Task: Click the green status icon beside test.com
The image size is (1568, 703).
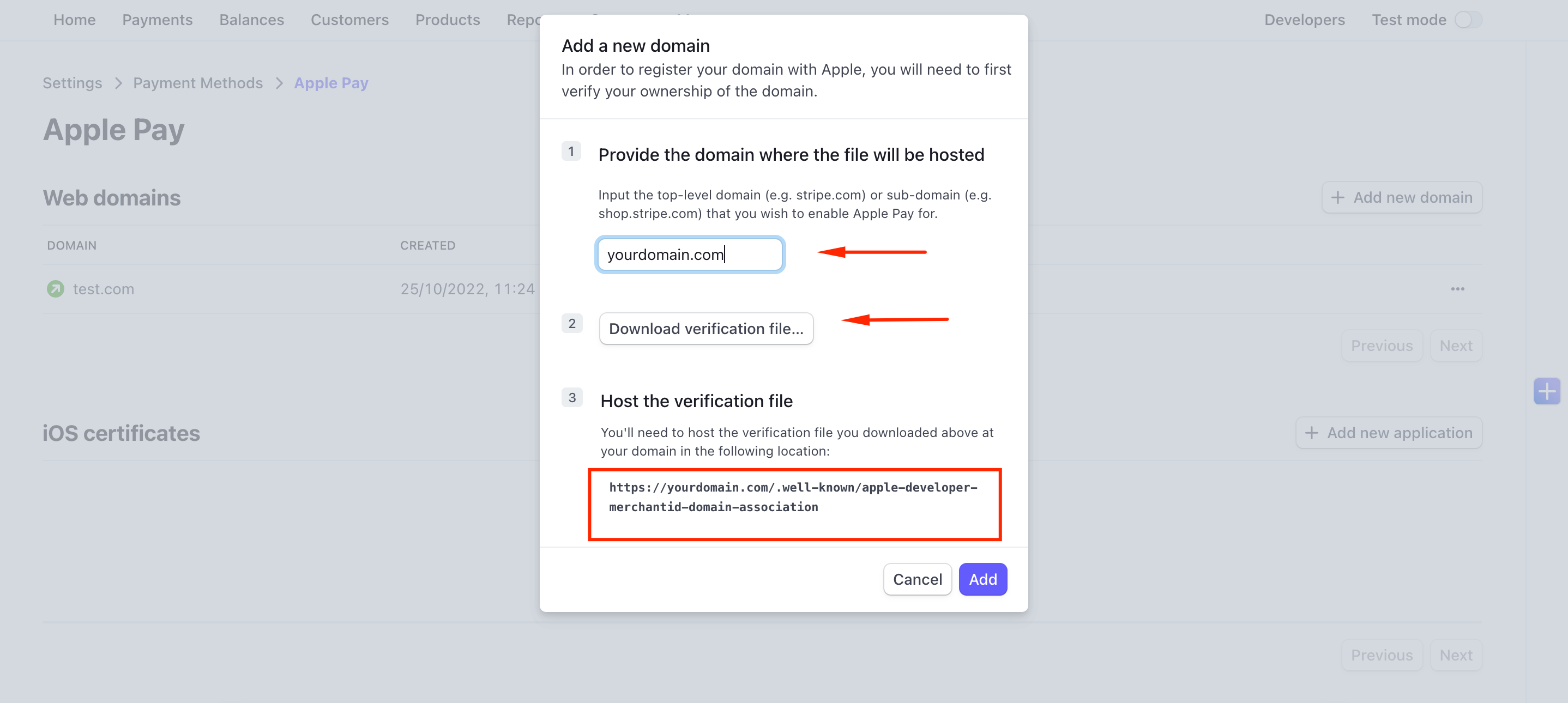Action: 56,288
